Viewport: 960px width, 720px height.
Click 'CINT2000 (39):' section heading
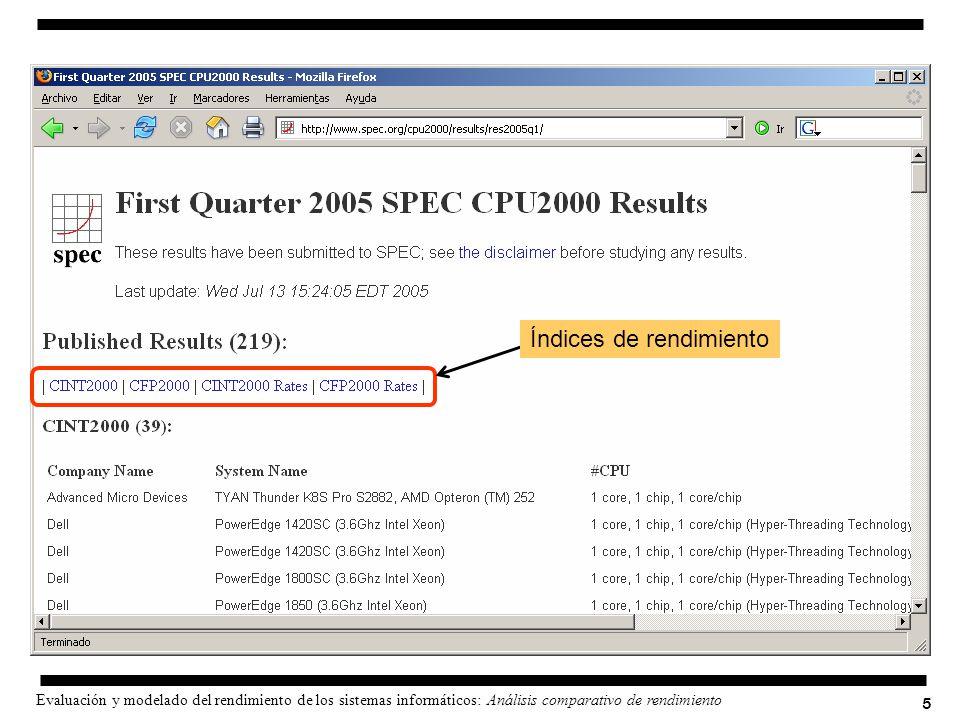pyautogui.click(x=107, y=426)
